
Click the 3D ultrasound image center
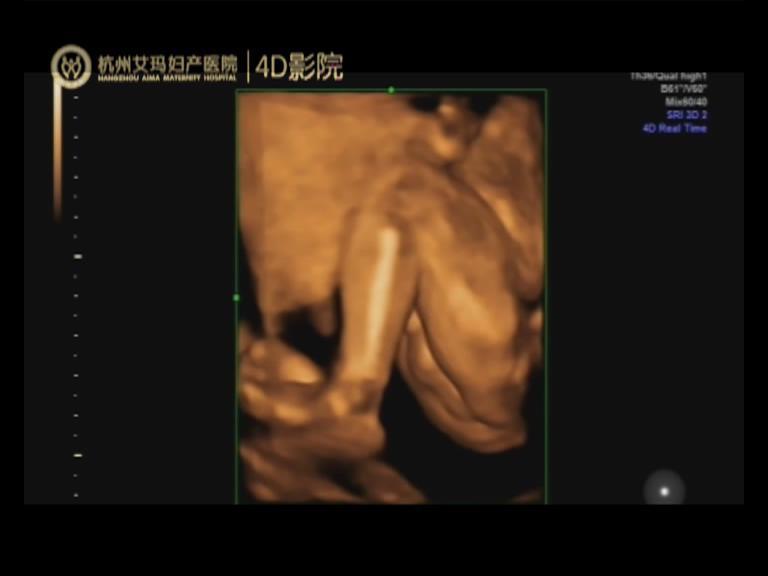[x=391, y=297]
